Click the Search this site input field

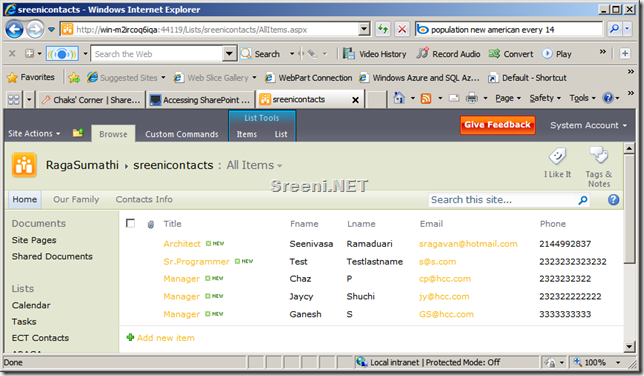[x=503, y=200]
